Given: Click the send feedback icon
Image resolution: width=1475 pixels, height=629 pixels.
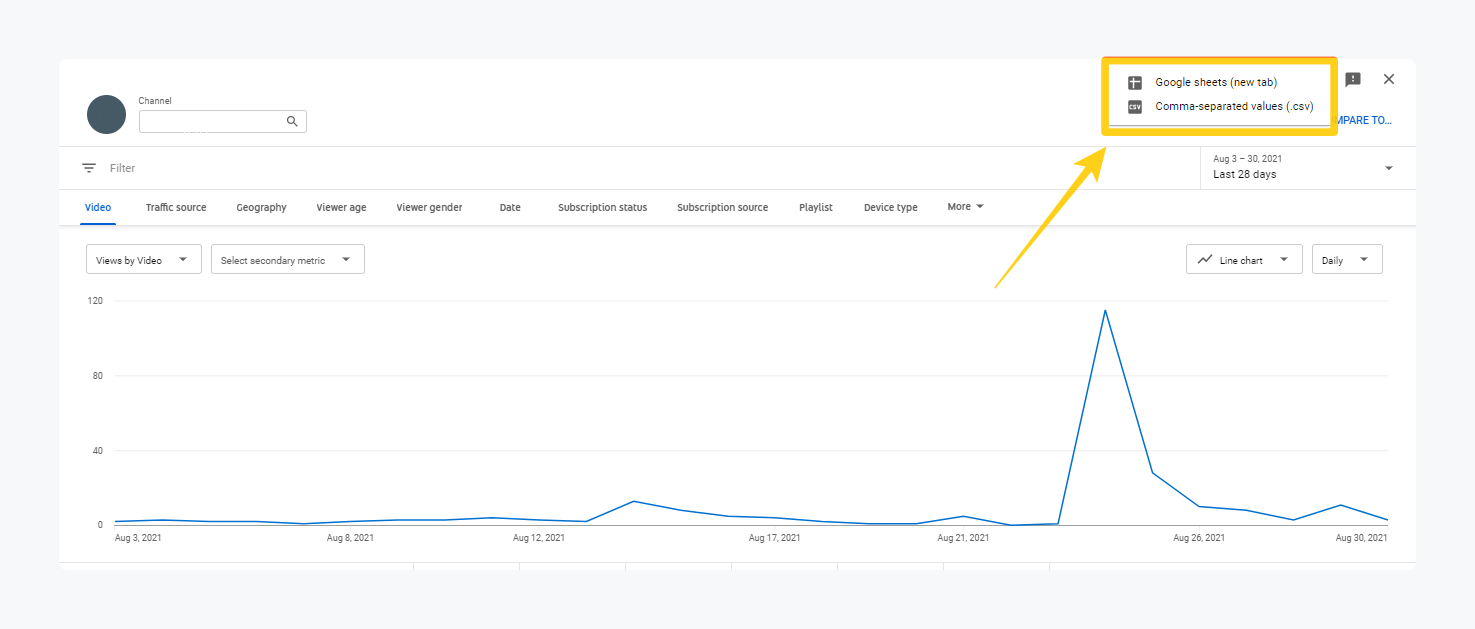Looking at the screenshot, I should pyautogui.click(x=1352, y=80).
